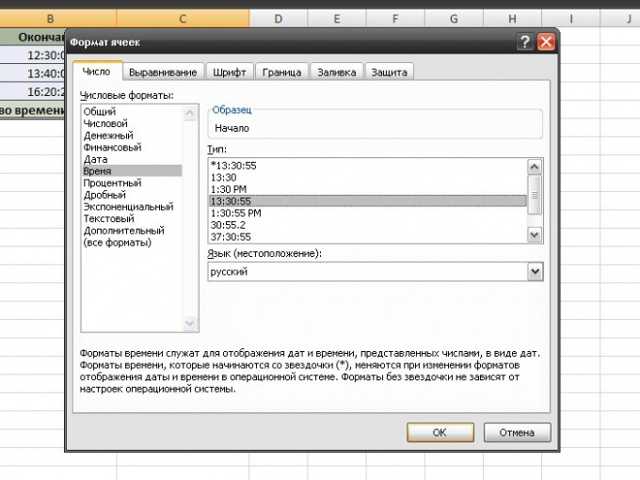The image size is (640, 480).
Task: Click the 13:40 time cell in spreadsheet
Action: click(33, 73)
